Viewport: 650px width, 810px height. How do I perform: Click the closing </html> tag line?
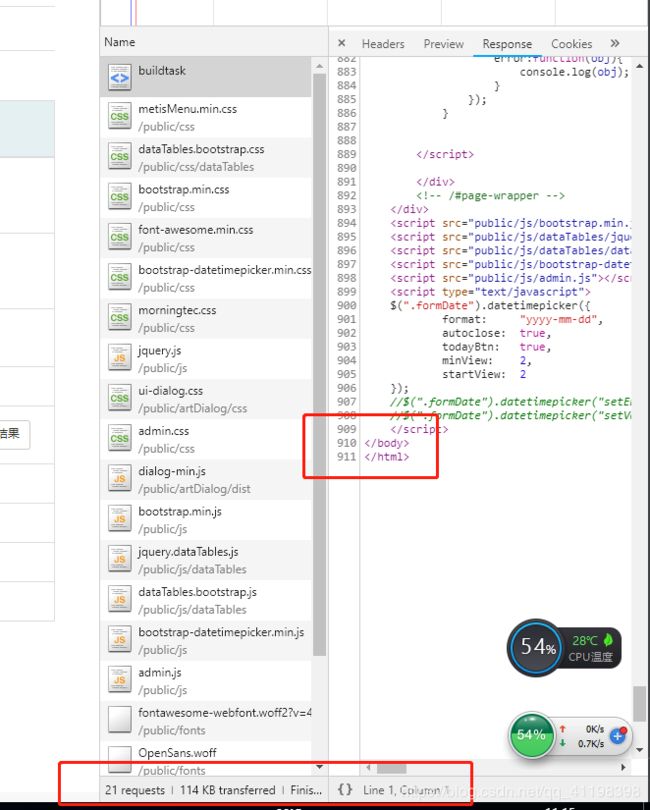[386, 457]
